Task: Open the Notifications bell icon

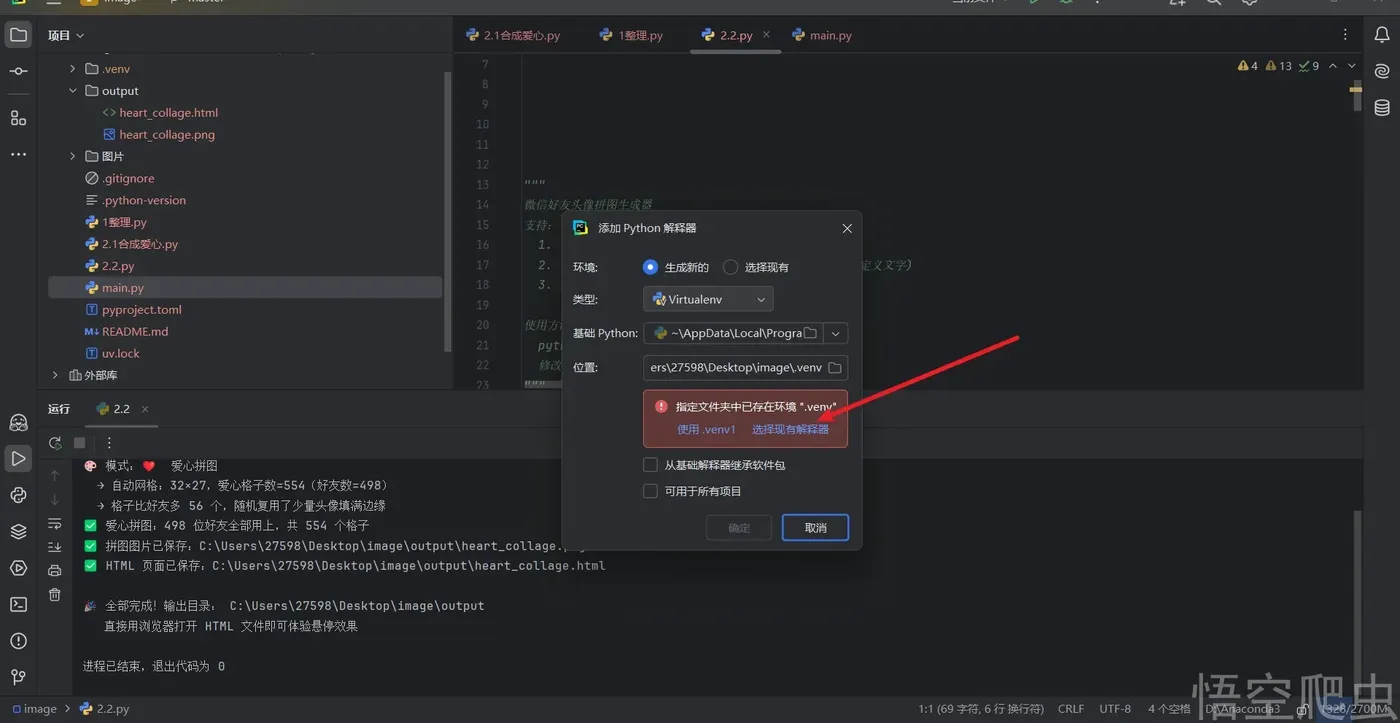Action: (1382, 35)
